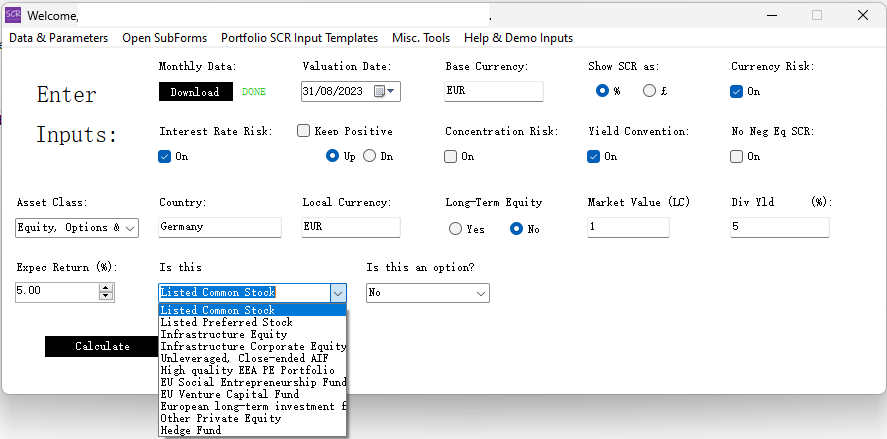This screenshot has height=439, width=887.
Task: Select the £ option for Show SCR
Action: (650, 91)
